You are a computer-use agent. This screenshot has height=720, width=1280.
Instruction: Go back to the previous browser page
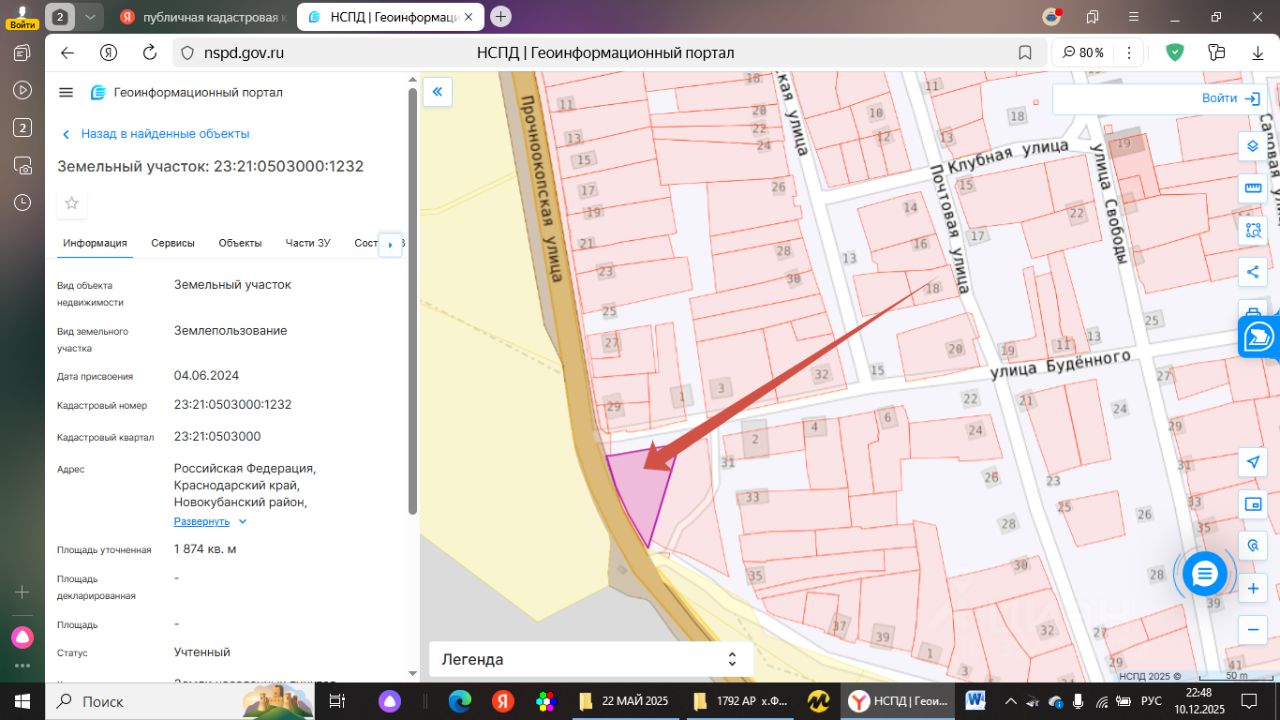coord(67,53)
